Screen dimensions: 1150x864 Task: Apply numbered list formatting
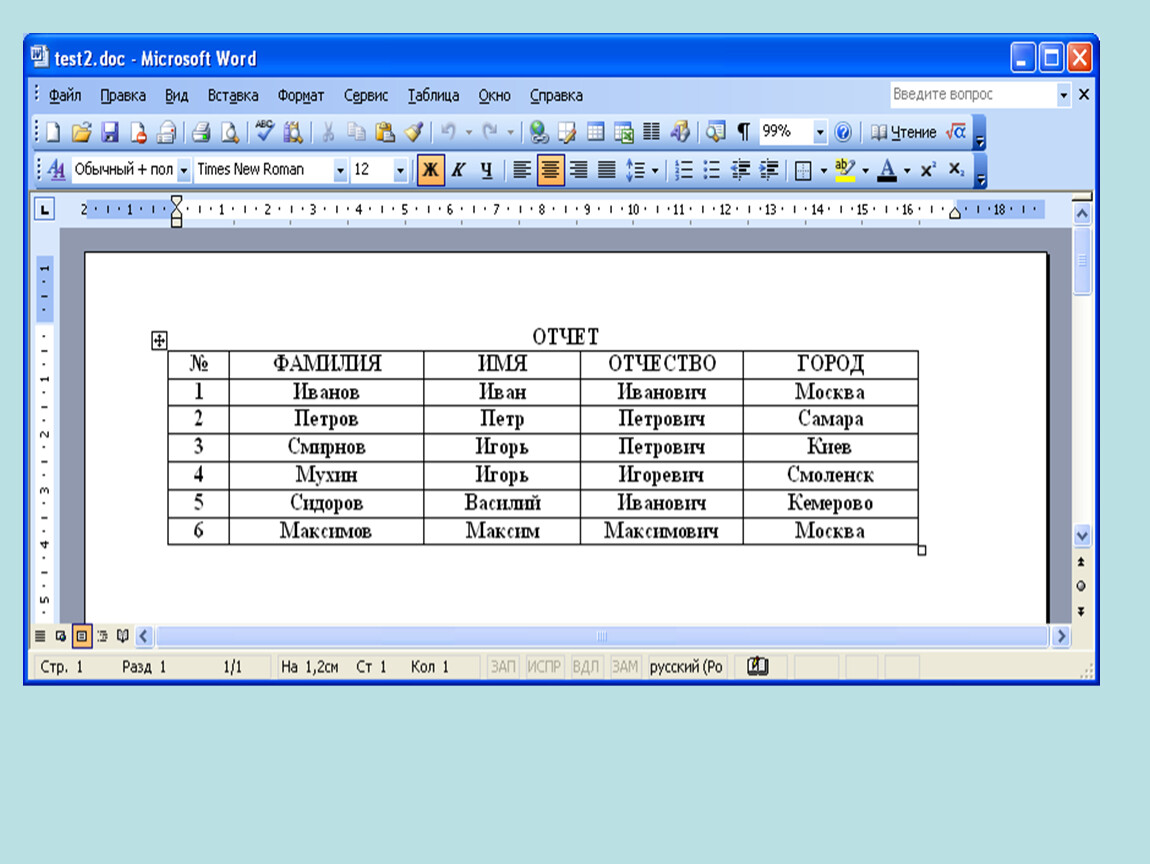click(684, 170)
